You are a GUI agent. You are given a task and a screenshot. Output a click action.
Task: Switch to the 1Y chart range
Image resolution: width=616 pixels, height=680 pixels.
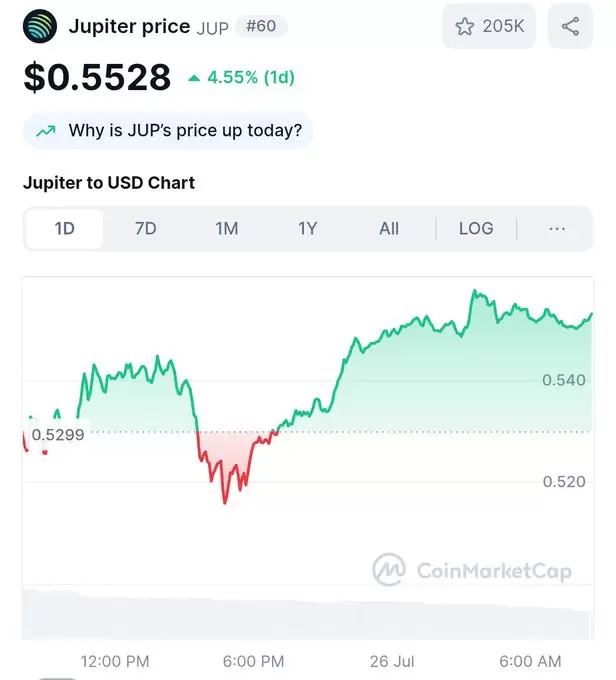(308, 229)
